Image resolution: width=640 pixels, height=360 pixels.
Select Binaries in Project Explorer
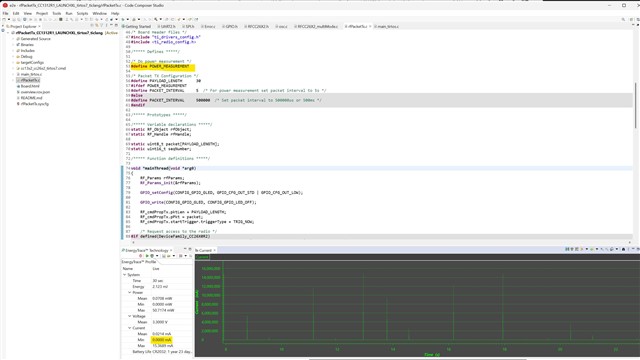pyautogui.click(x=27, y=44)
